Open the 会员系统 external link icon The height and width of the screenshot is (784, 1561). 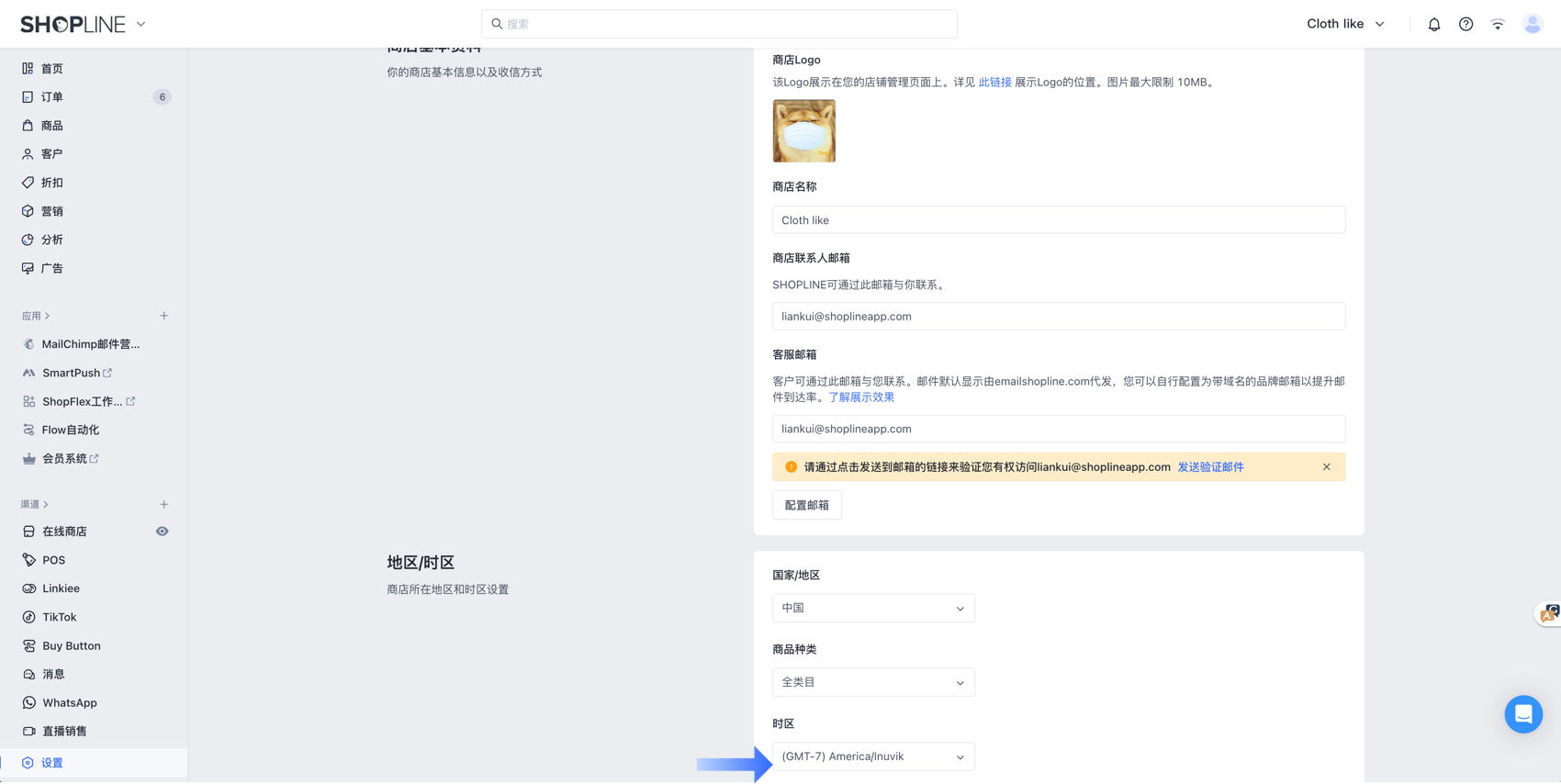coord(95,458)
